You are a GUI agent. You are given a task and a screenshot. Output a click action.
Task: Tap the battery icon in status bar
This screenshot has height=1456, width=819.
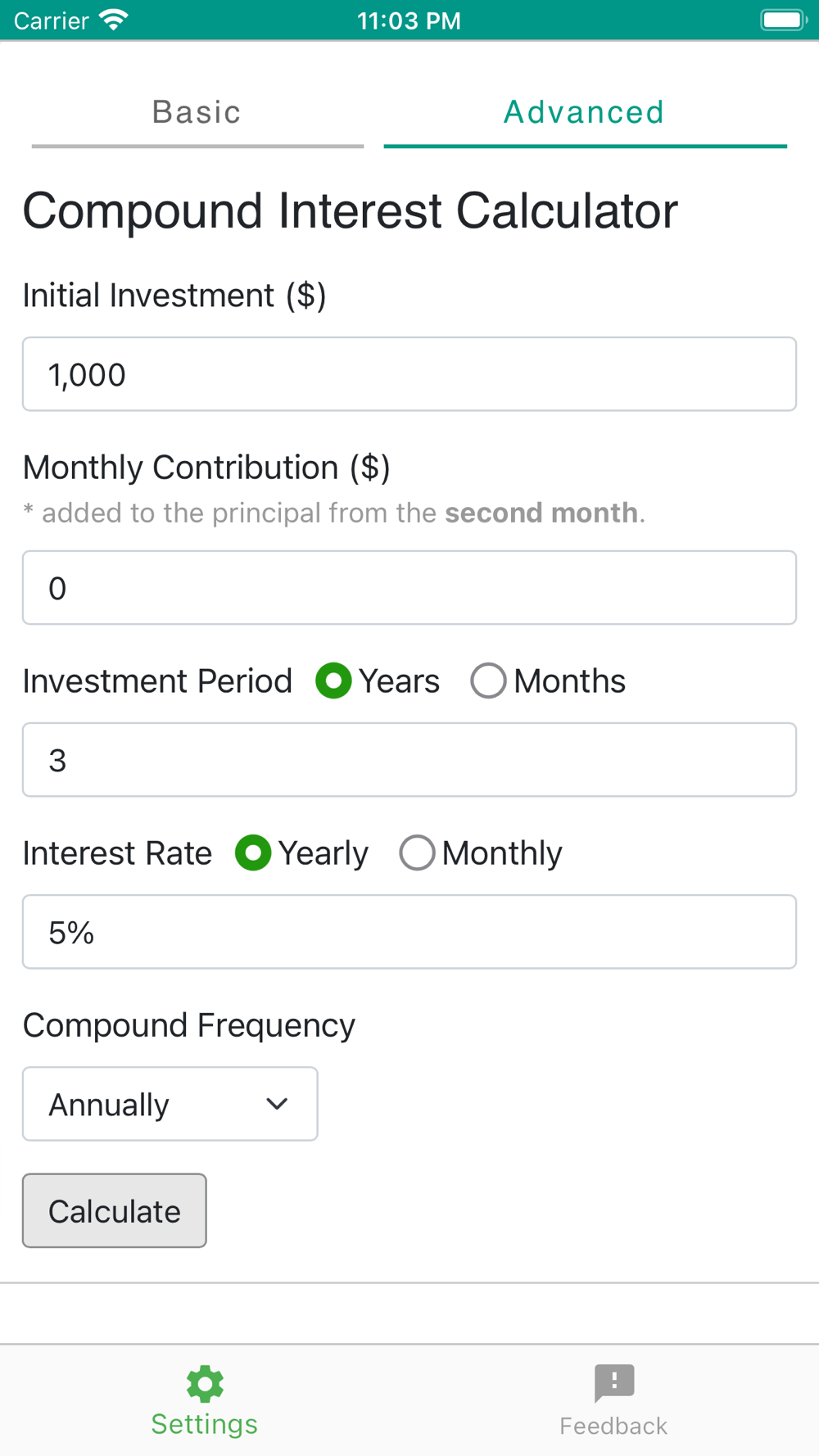pos(783,20)
